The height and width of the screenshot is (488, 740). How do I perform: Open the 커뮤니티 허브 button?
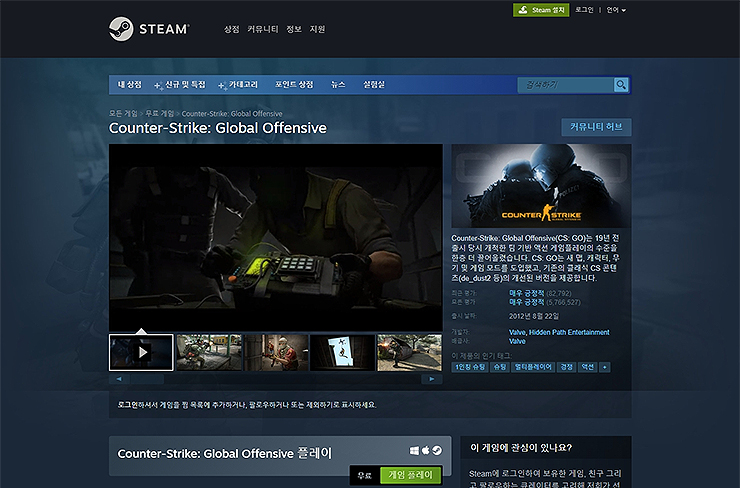pyautogui.click(x=596, y=127)
